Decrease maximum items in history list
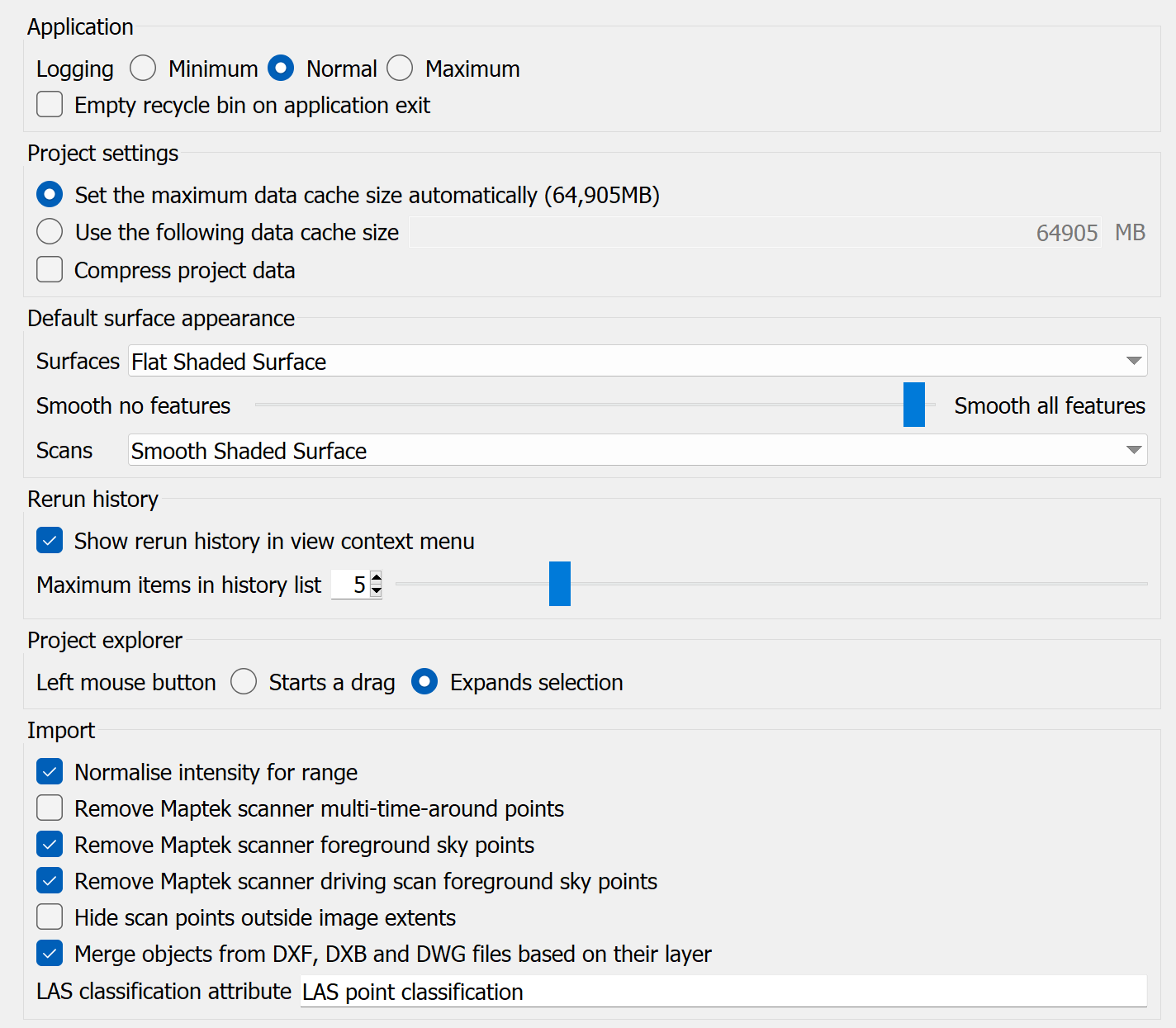This screenshot has width=1176, height=1028. pyautogui.click(x=377, y=590)
